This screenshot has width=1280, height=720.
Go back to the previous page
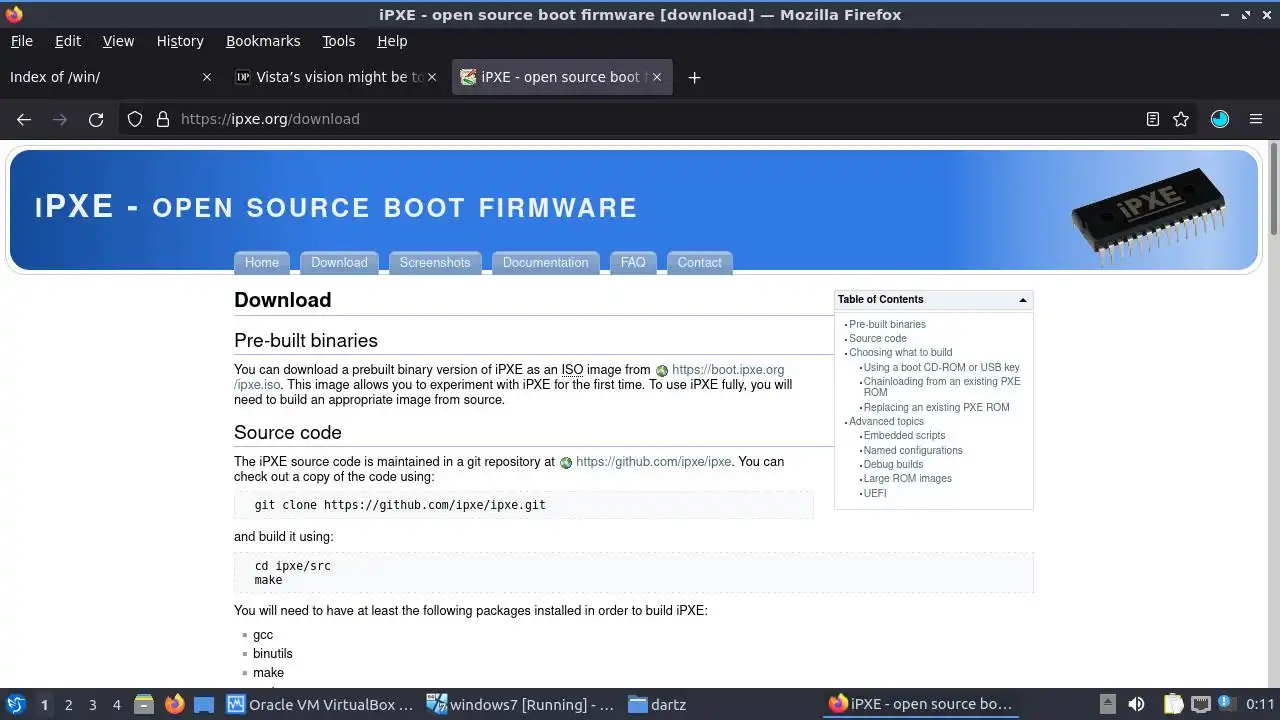pyautogui.click(x=24, y=119)
